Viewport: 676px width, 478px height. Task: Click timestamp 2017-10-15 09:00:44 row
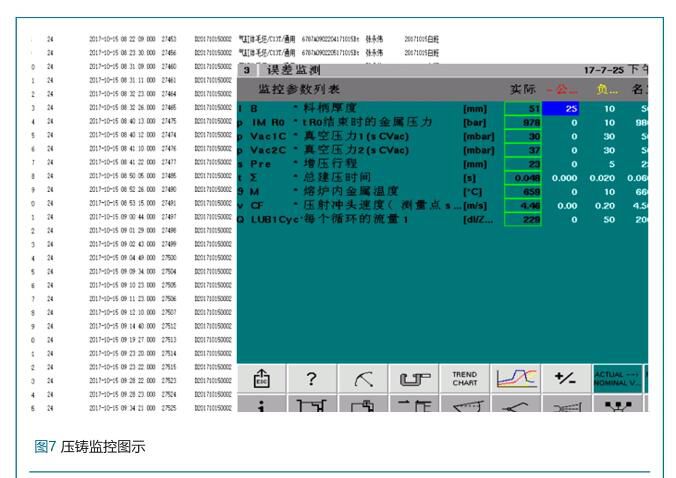pos(122,217)
